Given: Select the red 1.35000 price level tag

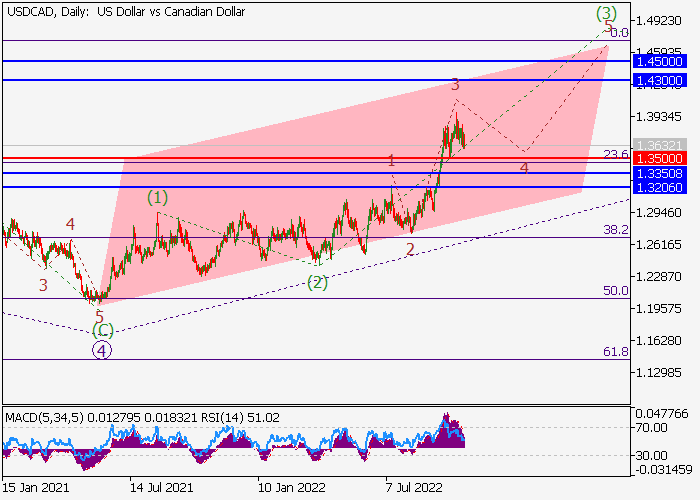Looking at the screenshot, I should (x=660, y=158).
